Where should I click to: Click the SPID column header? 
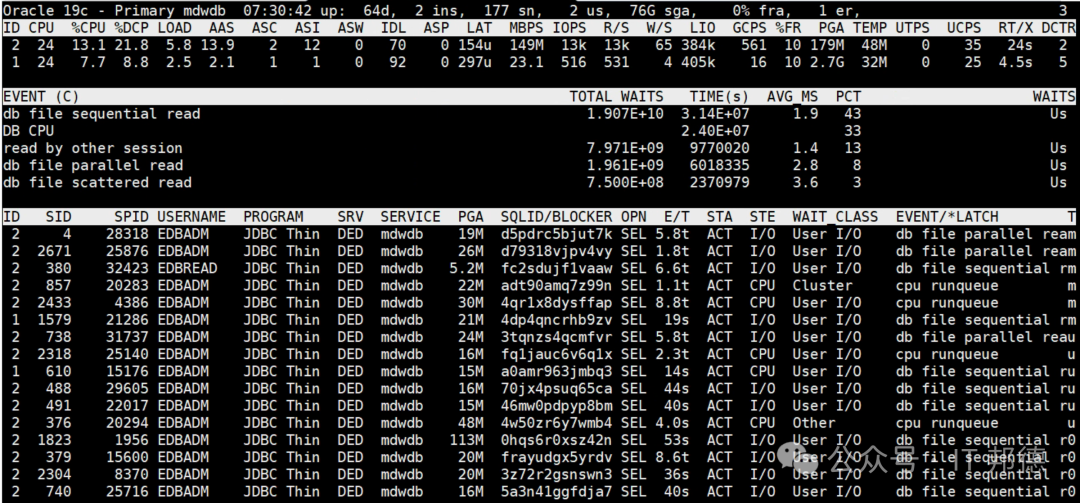coord(132,216)
